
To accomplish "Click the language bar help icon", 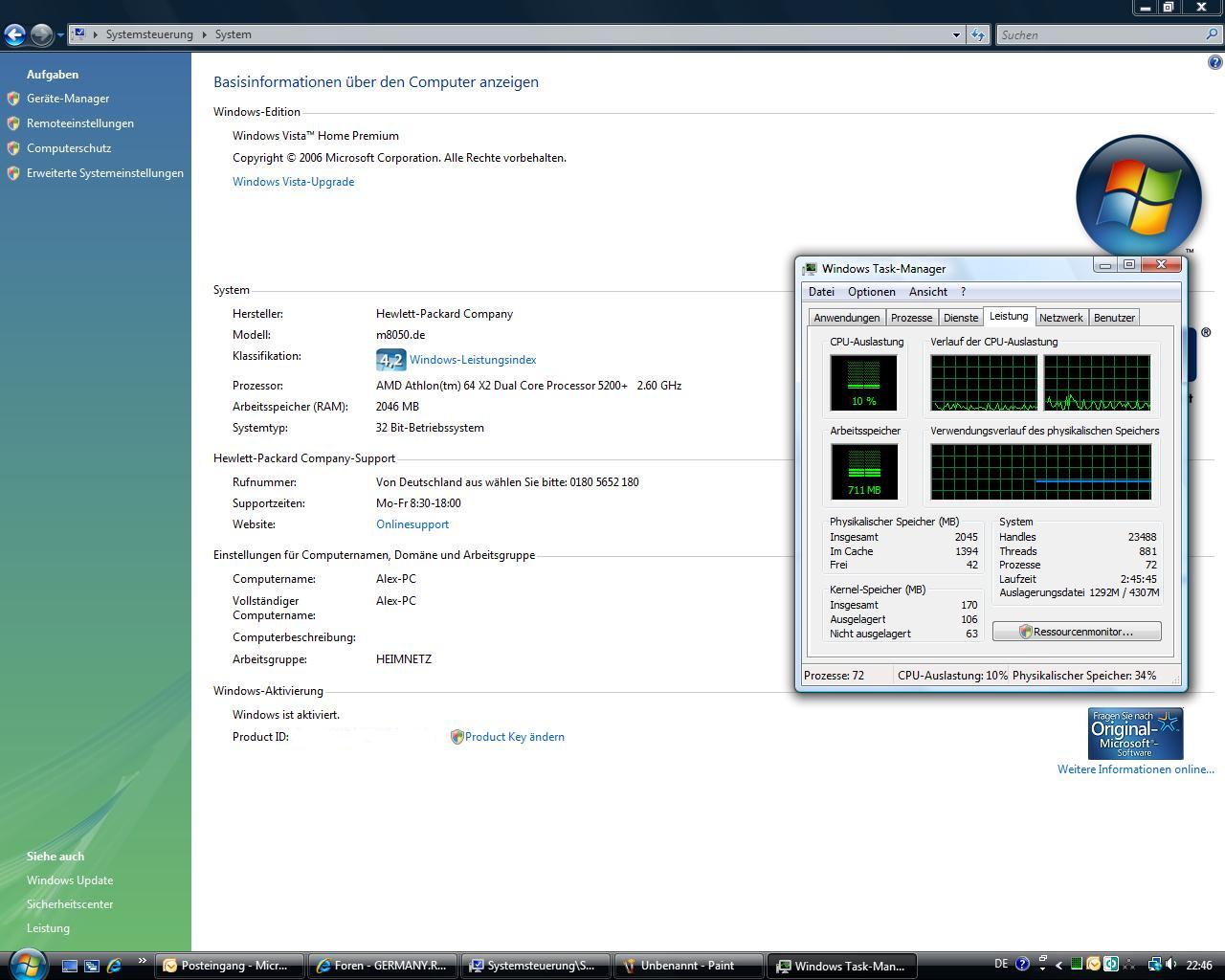I will tap(1022, 965).
